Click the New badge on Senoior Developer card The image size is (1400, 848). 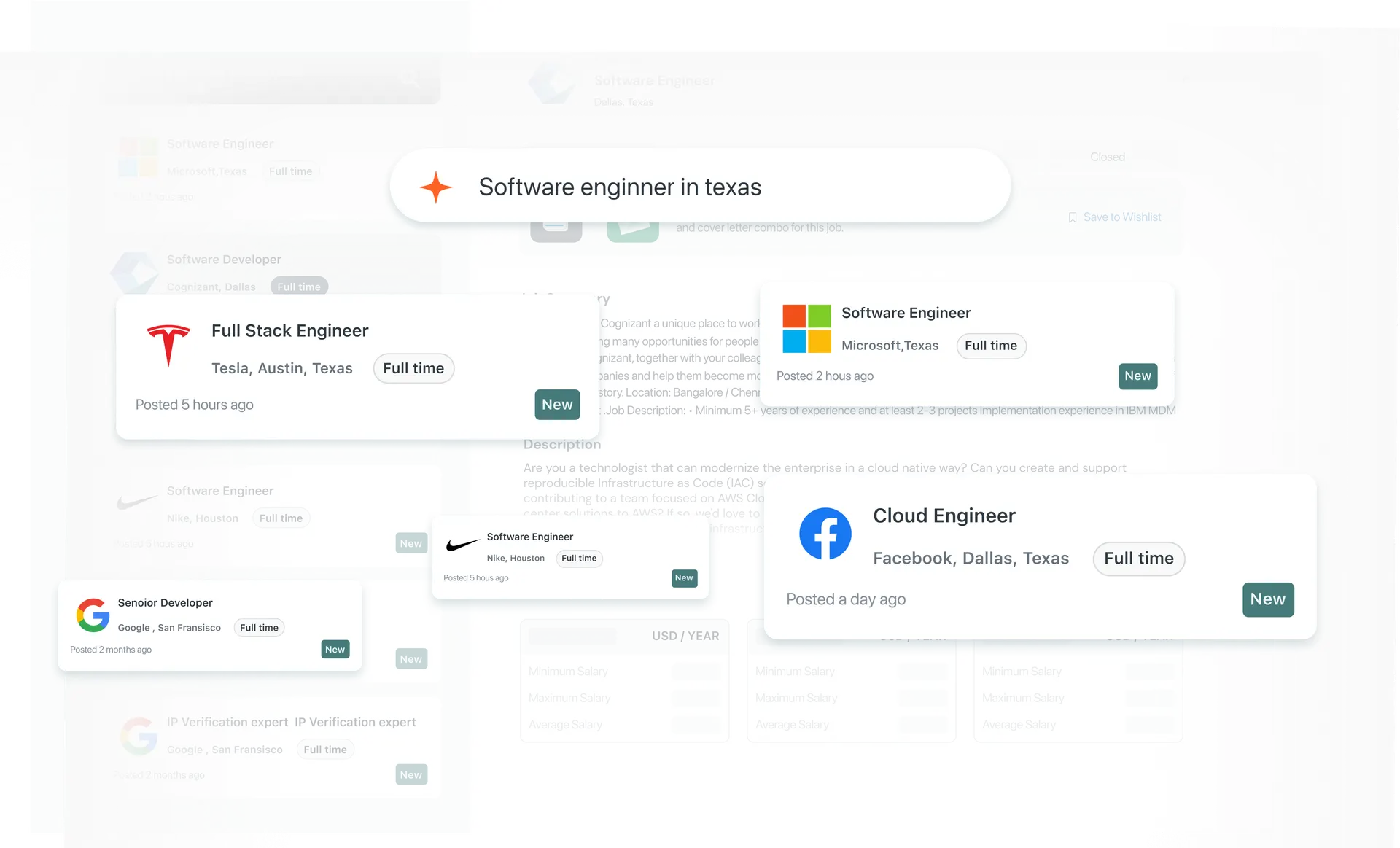pos(335,650)
